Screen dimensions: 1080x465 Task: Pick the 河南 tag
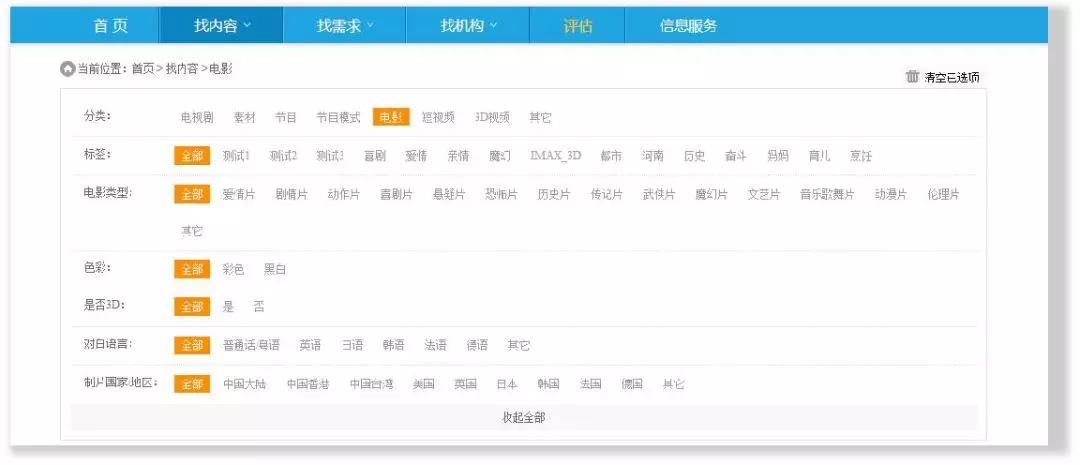[x=652, y=156]
